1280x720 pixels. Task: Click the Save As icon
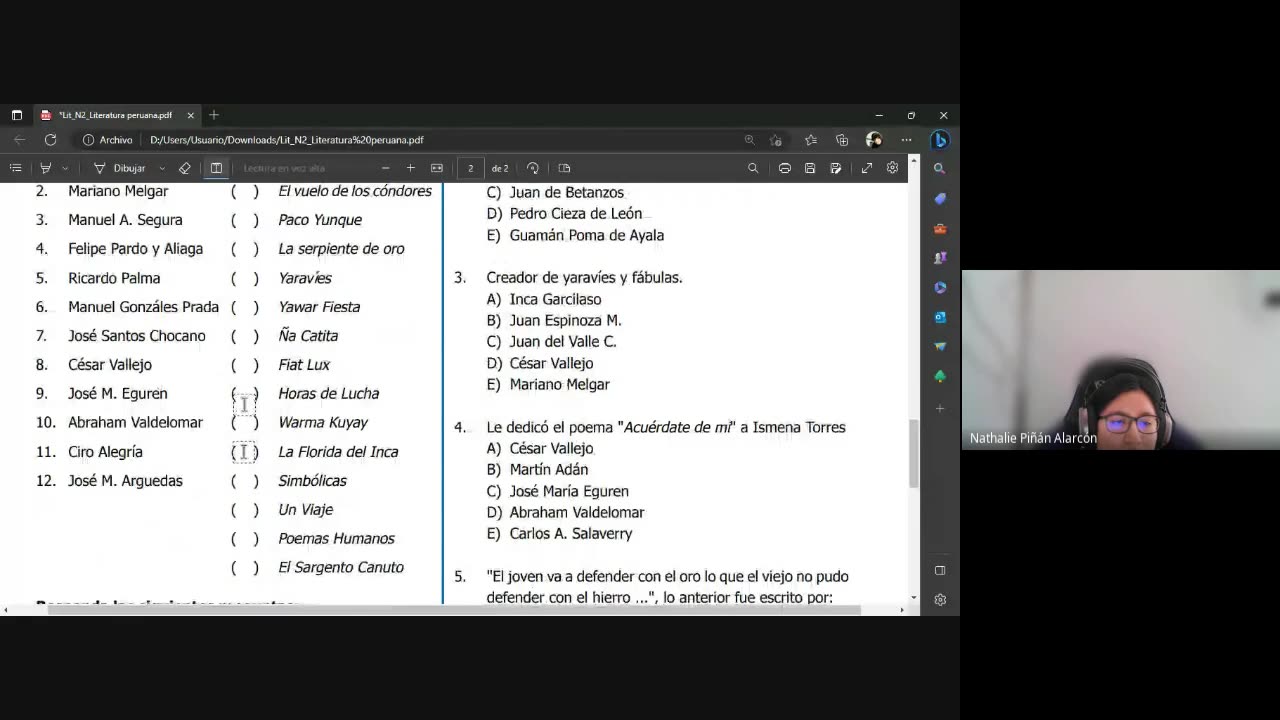point(836,168)
